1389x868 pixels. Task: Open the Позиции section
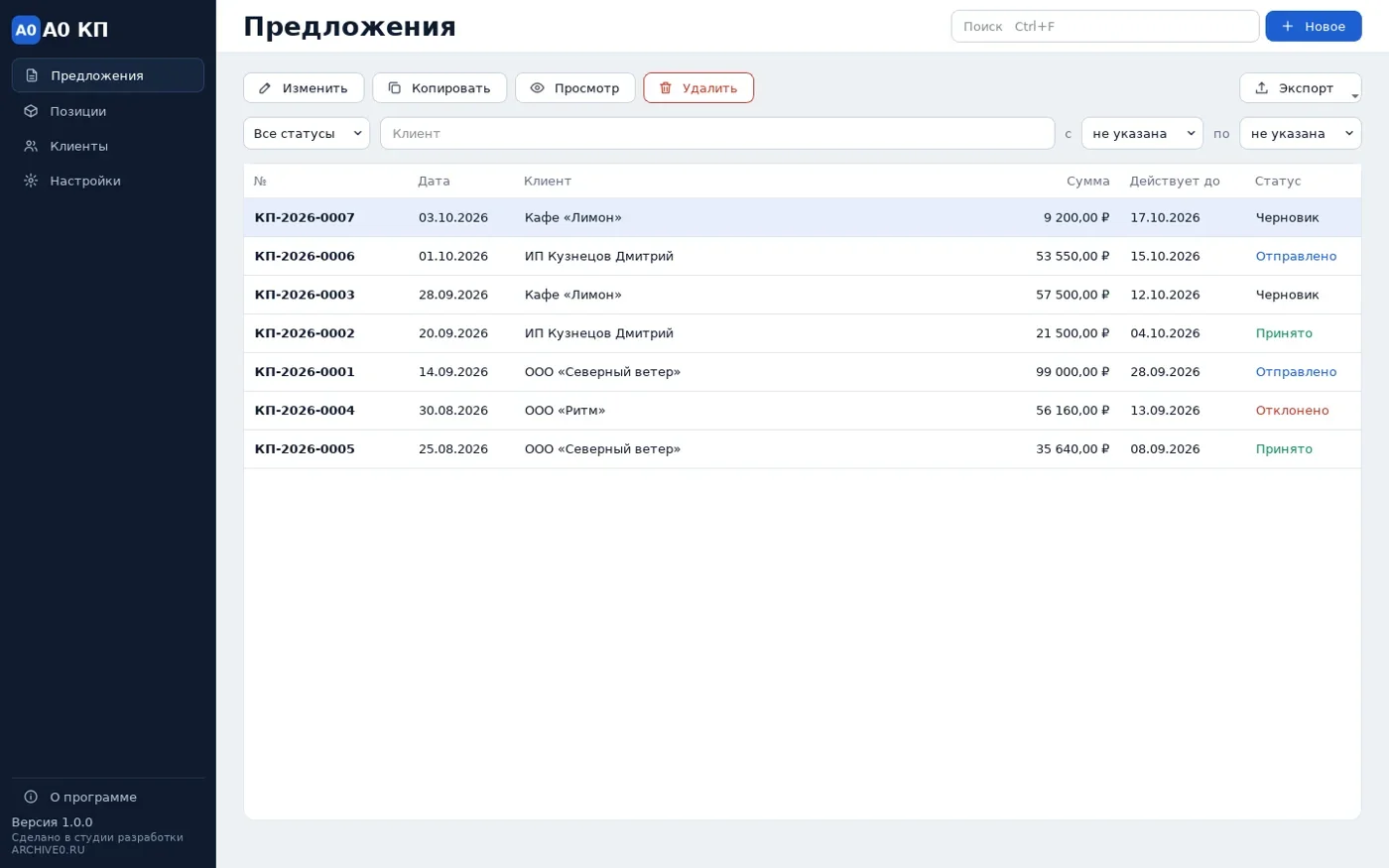tap(108, 111)
